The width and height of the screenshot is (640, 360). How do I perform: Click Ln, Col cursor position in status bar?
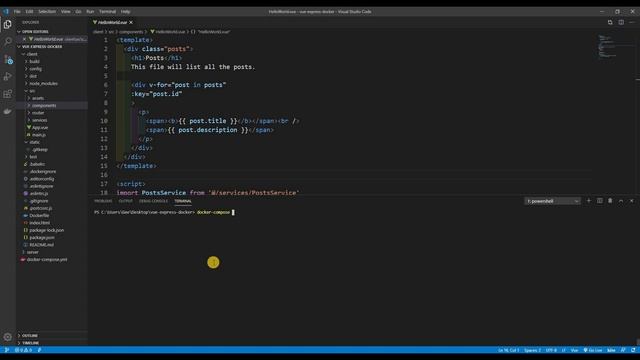click(x=508, y=350)
